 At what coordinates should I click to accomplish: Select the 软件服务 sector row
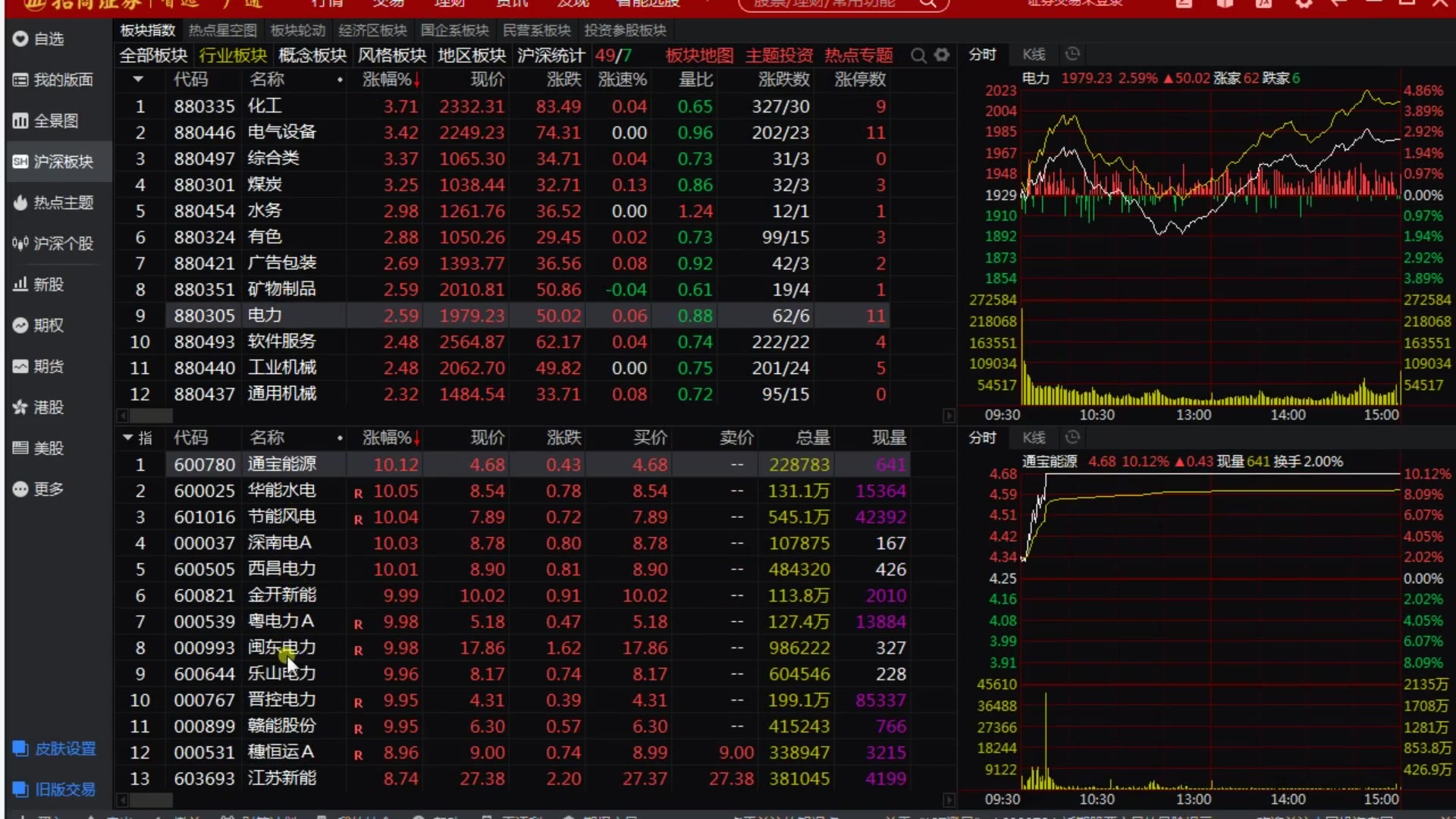502,342
